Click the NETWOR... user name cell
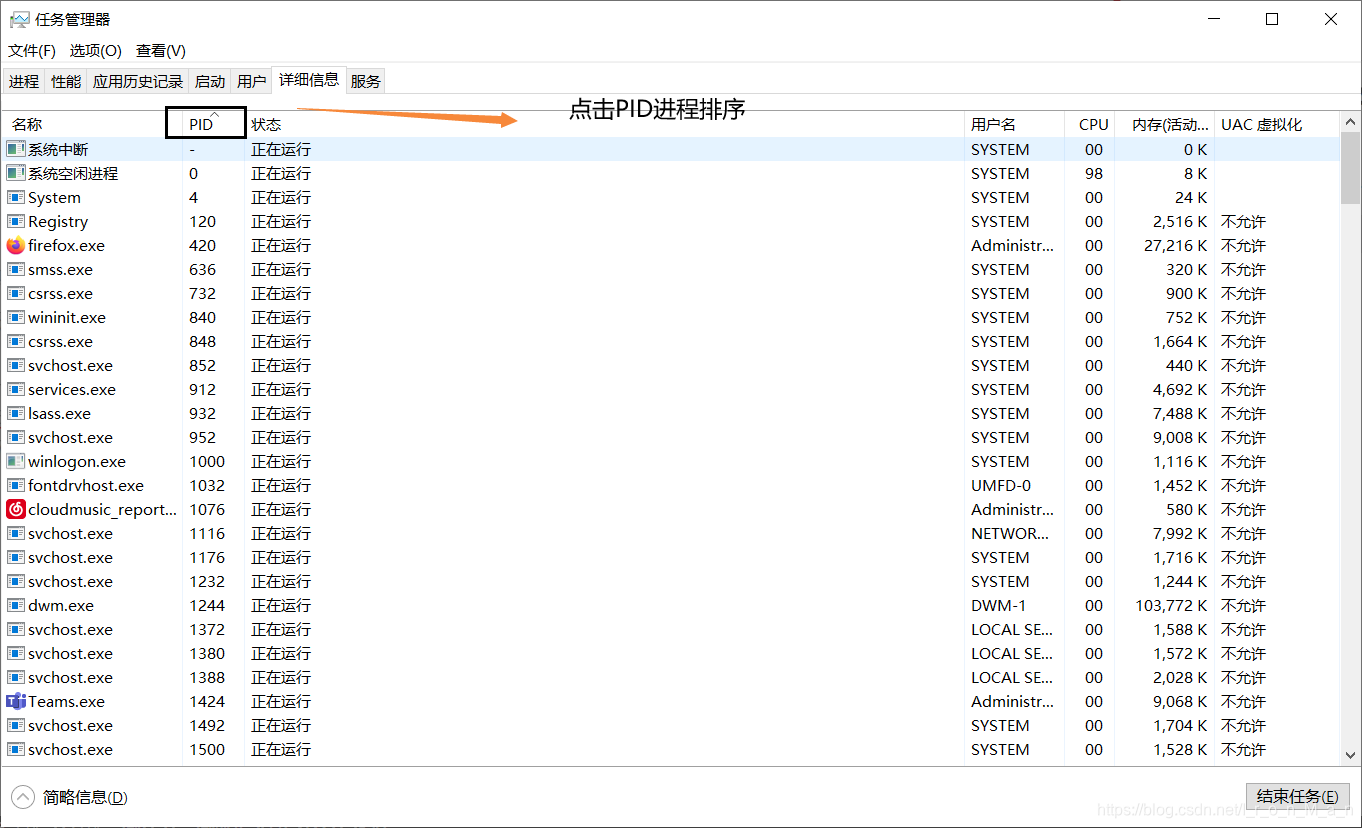The image size is (1362, 828). [x=1011, y=533]
